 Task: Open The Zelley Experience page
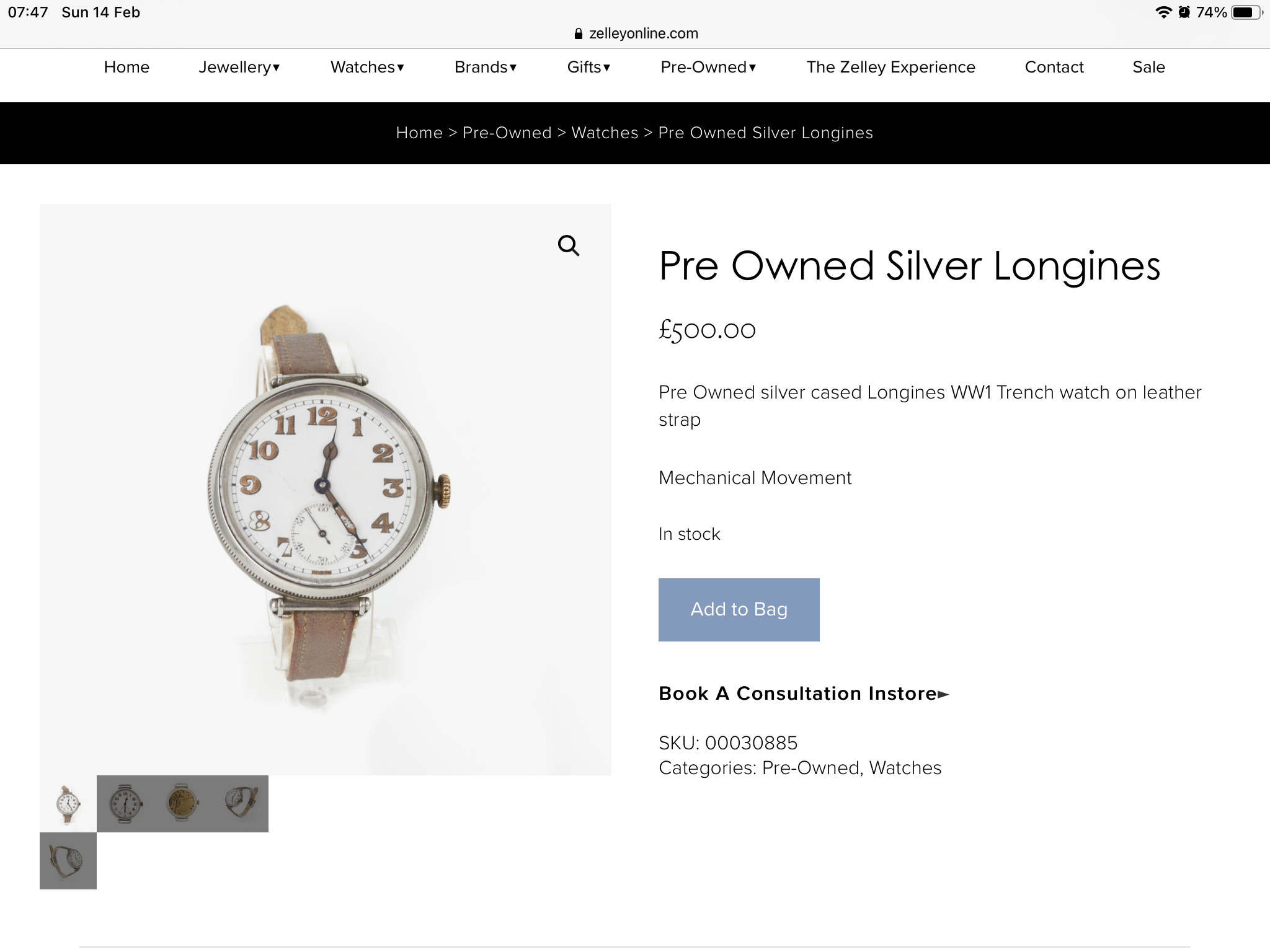pyautogui.click(x=890, y=67)
